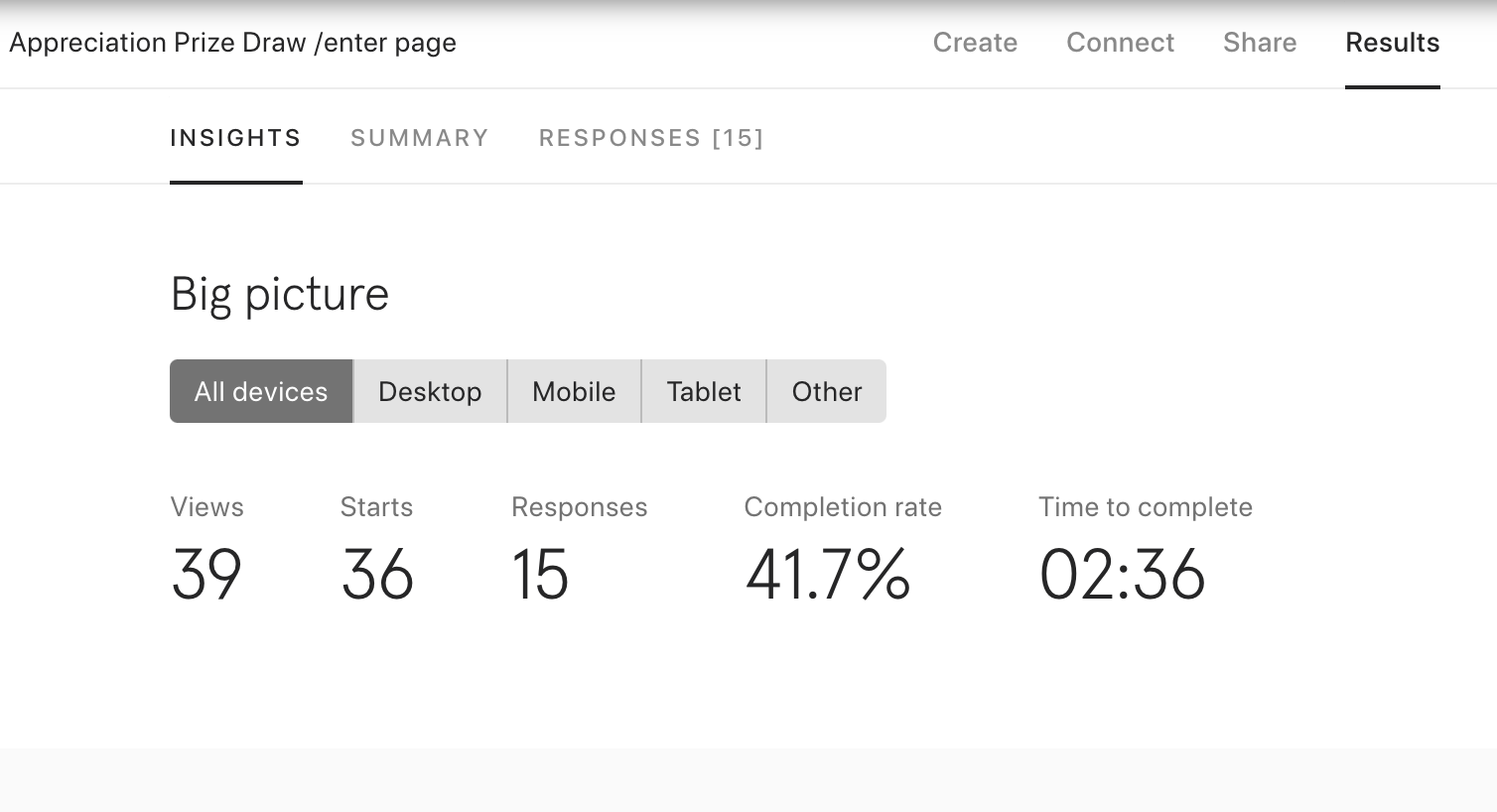Choose the Other devices filter
This screenshot has height=812, width=1497.
point(827,391)
